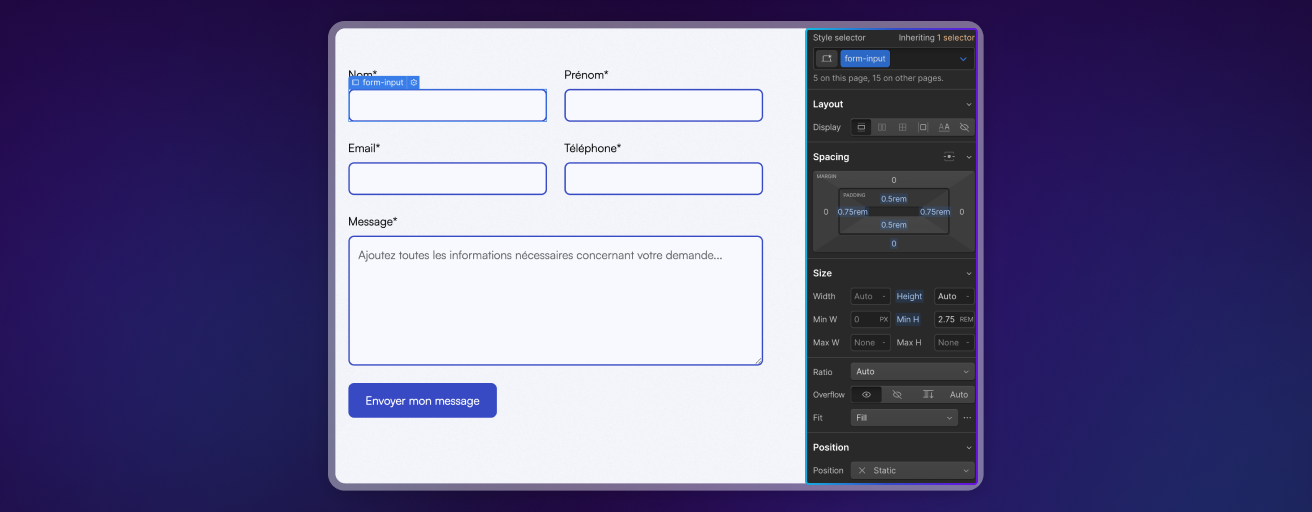The image size is (1312, 512).
Task: Click the Téléphone input field
Action: point(663,178)
